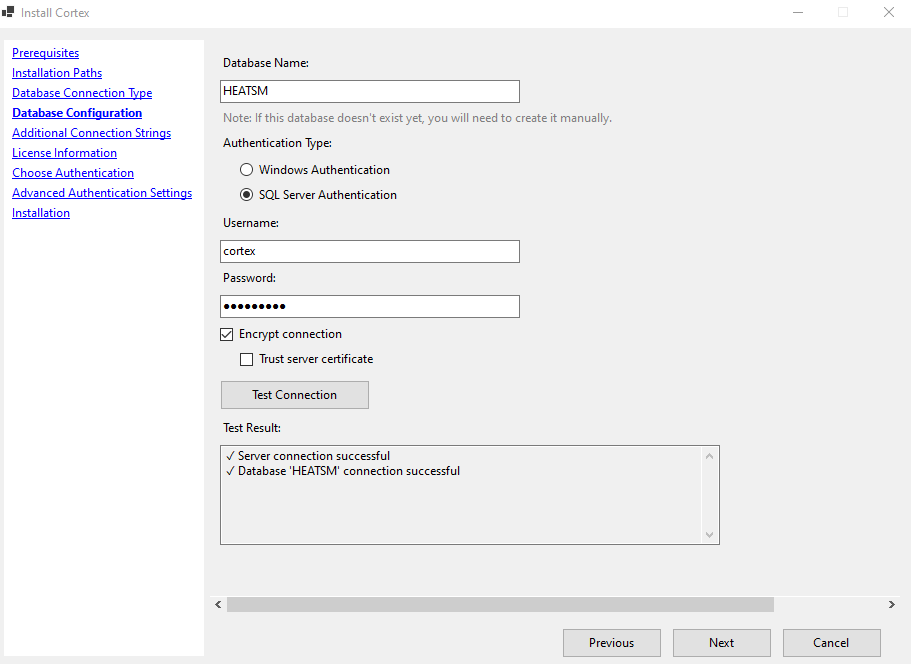
Task: Enable Trust server certificate
Action: click(x=246, y=359)
